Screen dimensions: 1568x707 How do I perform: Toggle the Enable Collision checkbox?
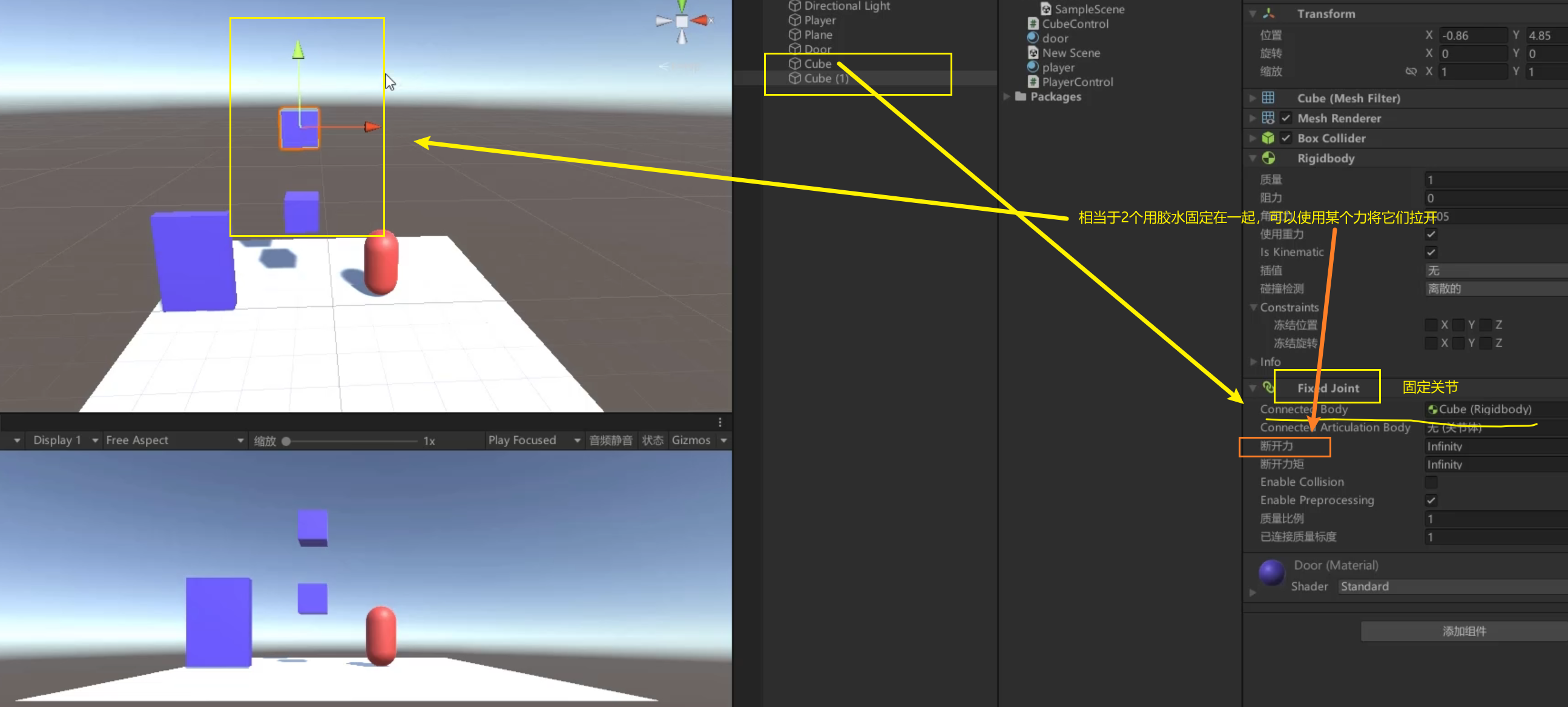point(1431,482)
